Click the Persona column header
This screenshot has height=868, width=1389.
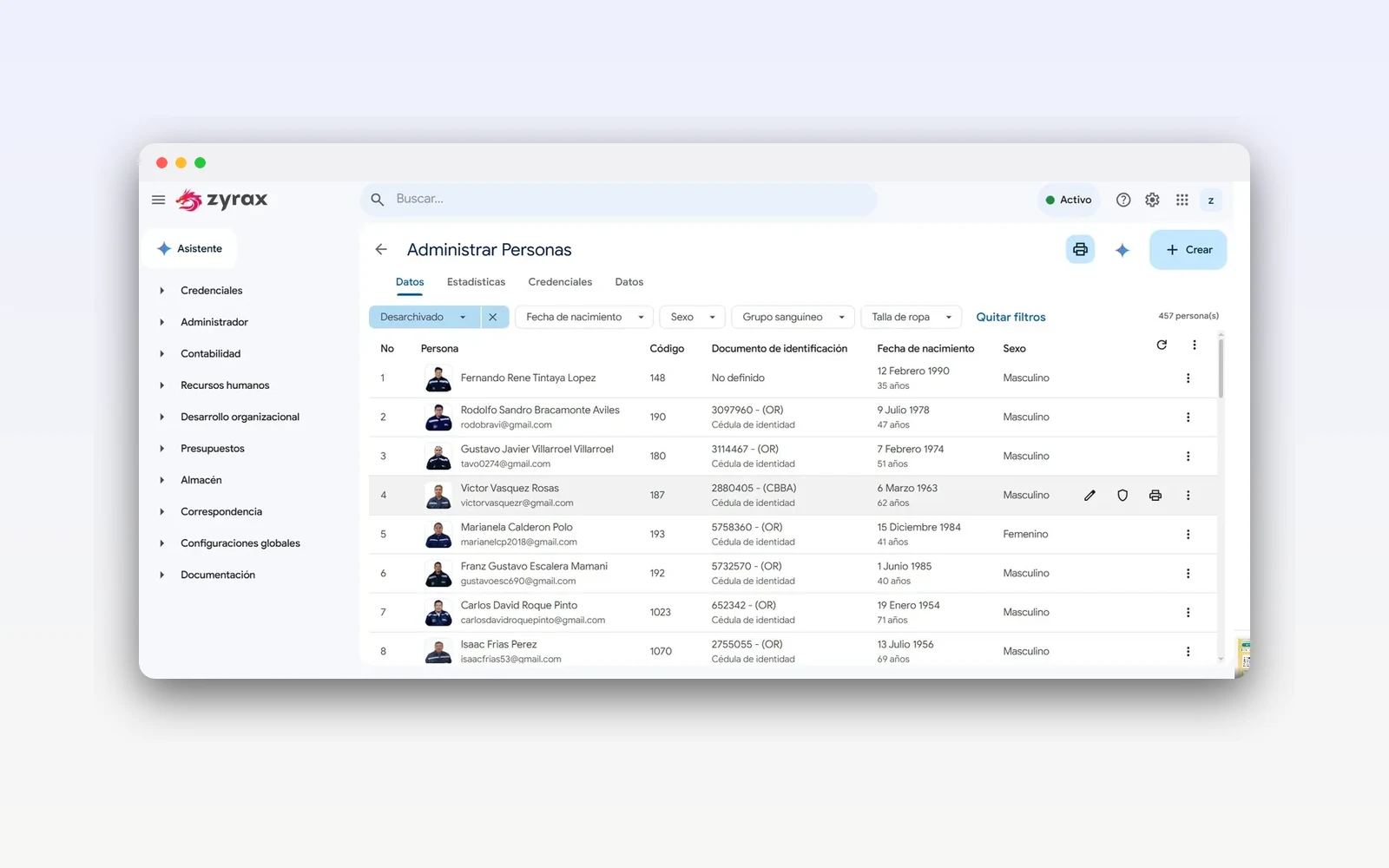pos(439,349)
